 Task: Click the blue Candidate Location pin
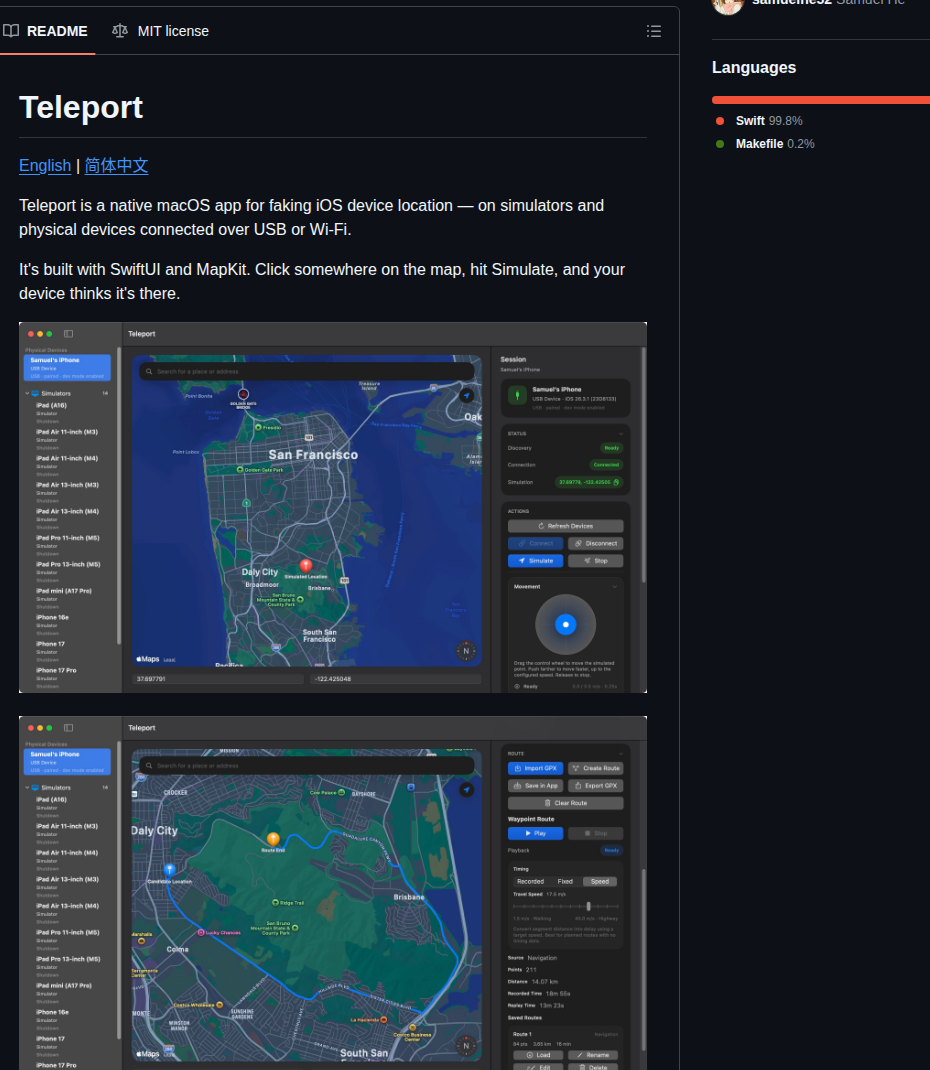(170, 869)
